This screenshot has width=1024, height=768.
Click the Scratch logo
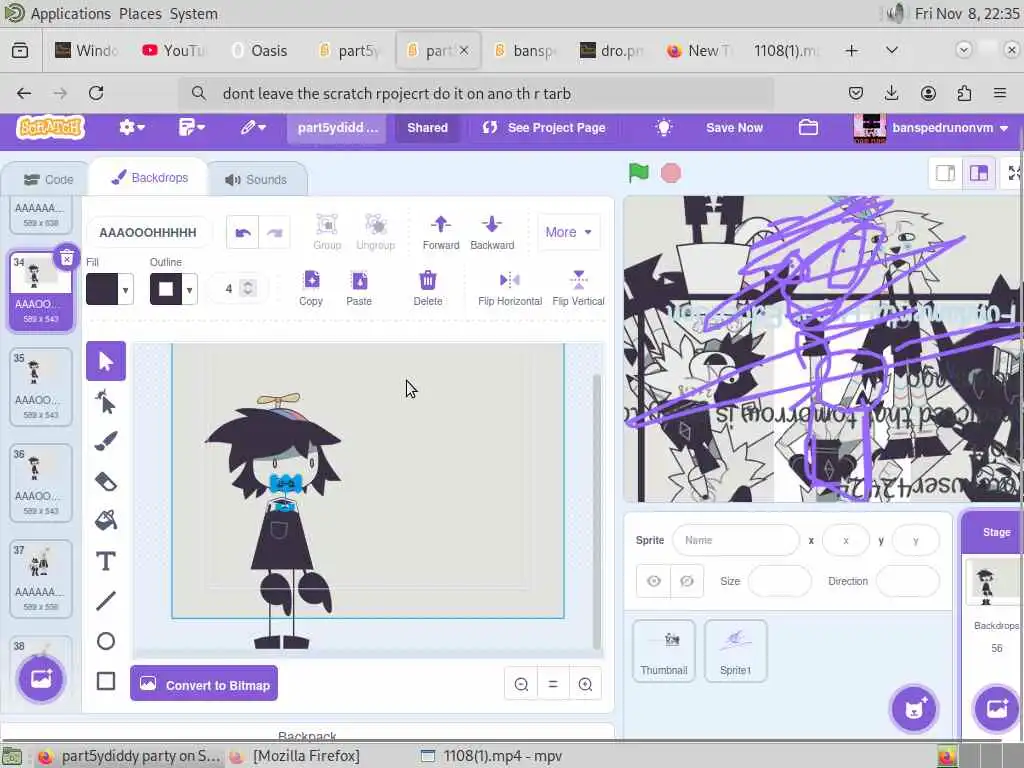pyautogui.click(x=50, y=127)
